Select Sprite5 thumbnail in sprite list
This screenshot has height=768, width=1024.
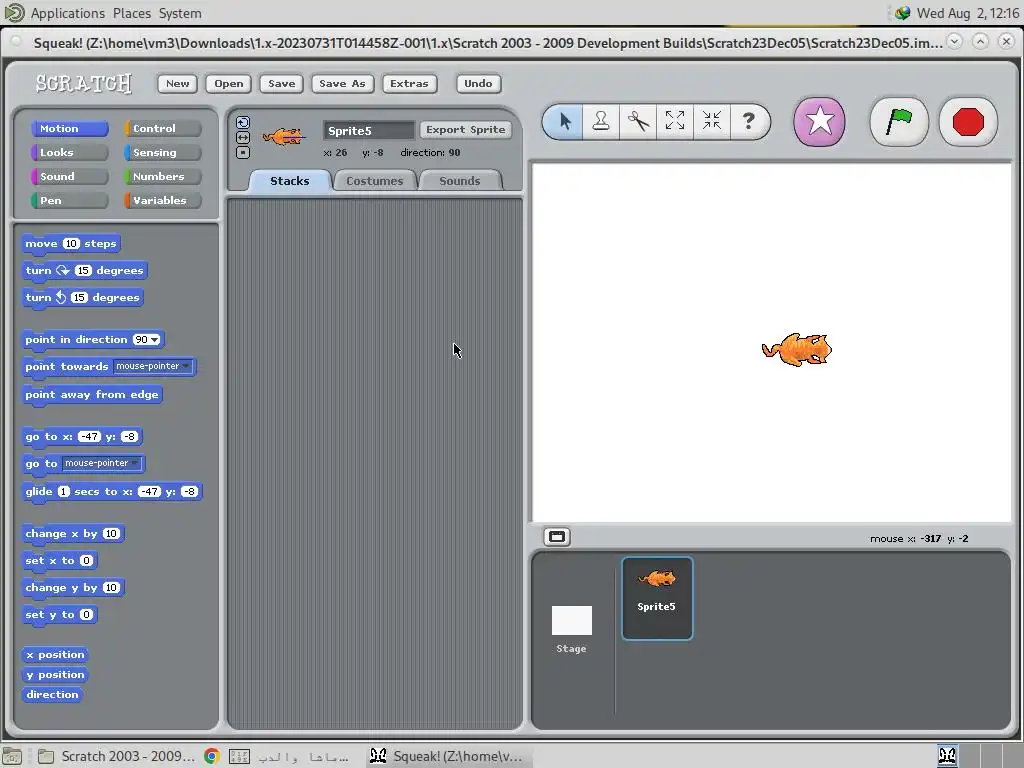[657, 598]
